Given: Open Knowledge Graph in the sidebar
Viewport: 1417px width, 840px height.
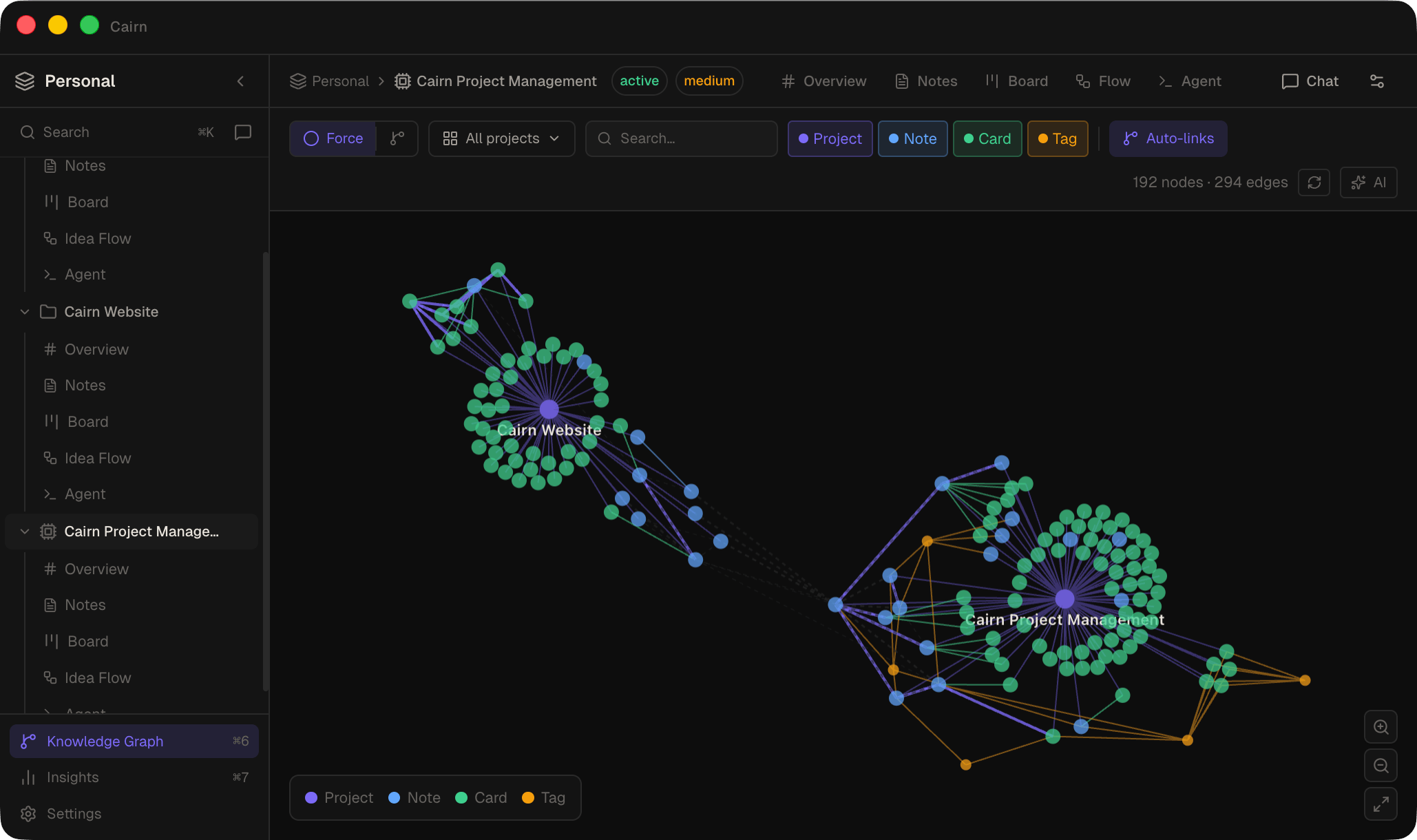Looking at the screenshot, I should 134,742.
